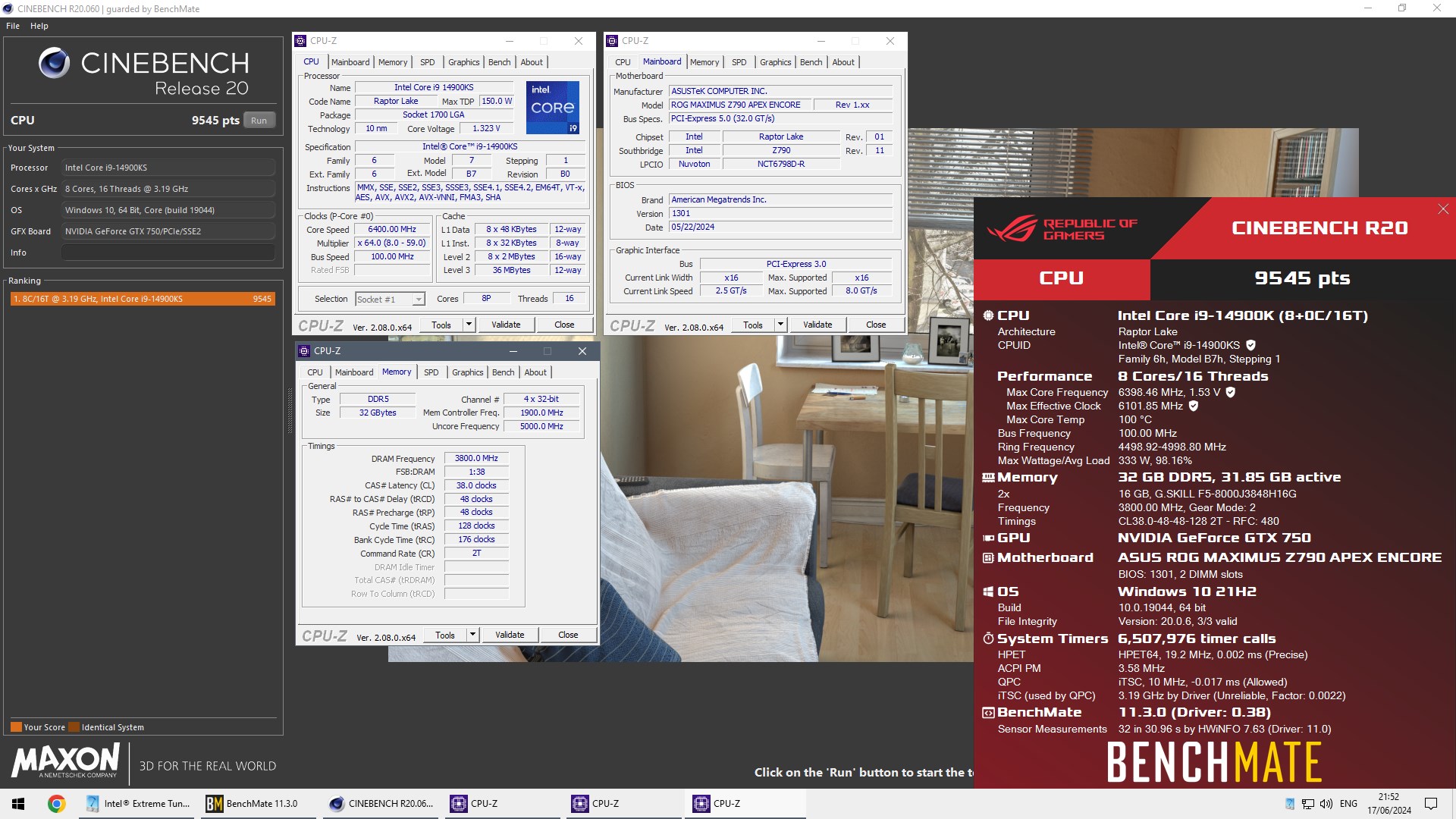Click the OS Windows icon in BenchMate panel
This screenshot has height=819, width=1456.
pyautogui.click(x=988, y=592)
